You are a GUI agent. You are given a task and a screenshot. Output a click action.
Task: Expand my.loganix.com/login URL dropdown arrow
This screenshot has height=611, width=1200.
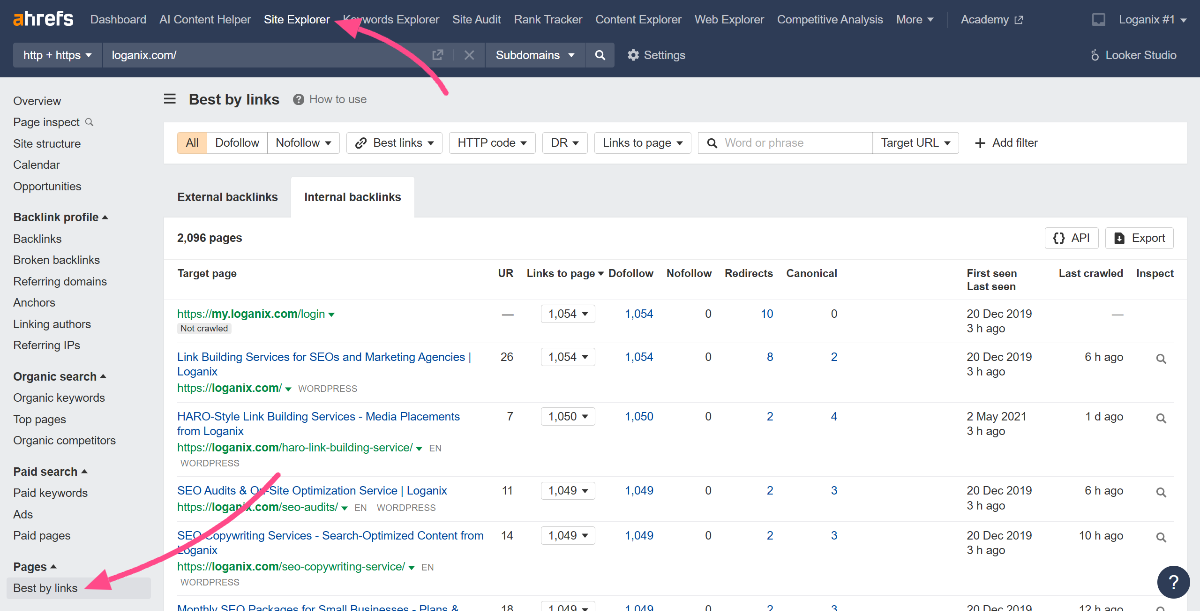point(332,314)
